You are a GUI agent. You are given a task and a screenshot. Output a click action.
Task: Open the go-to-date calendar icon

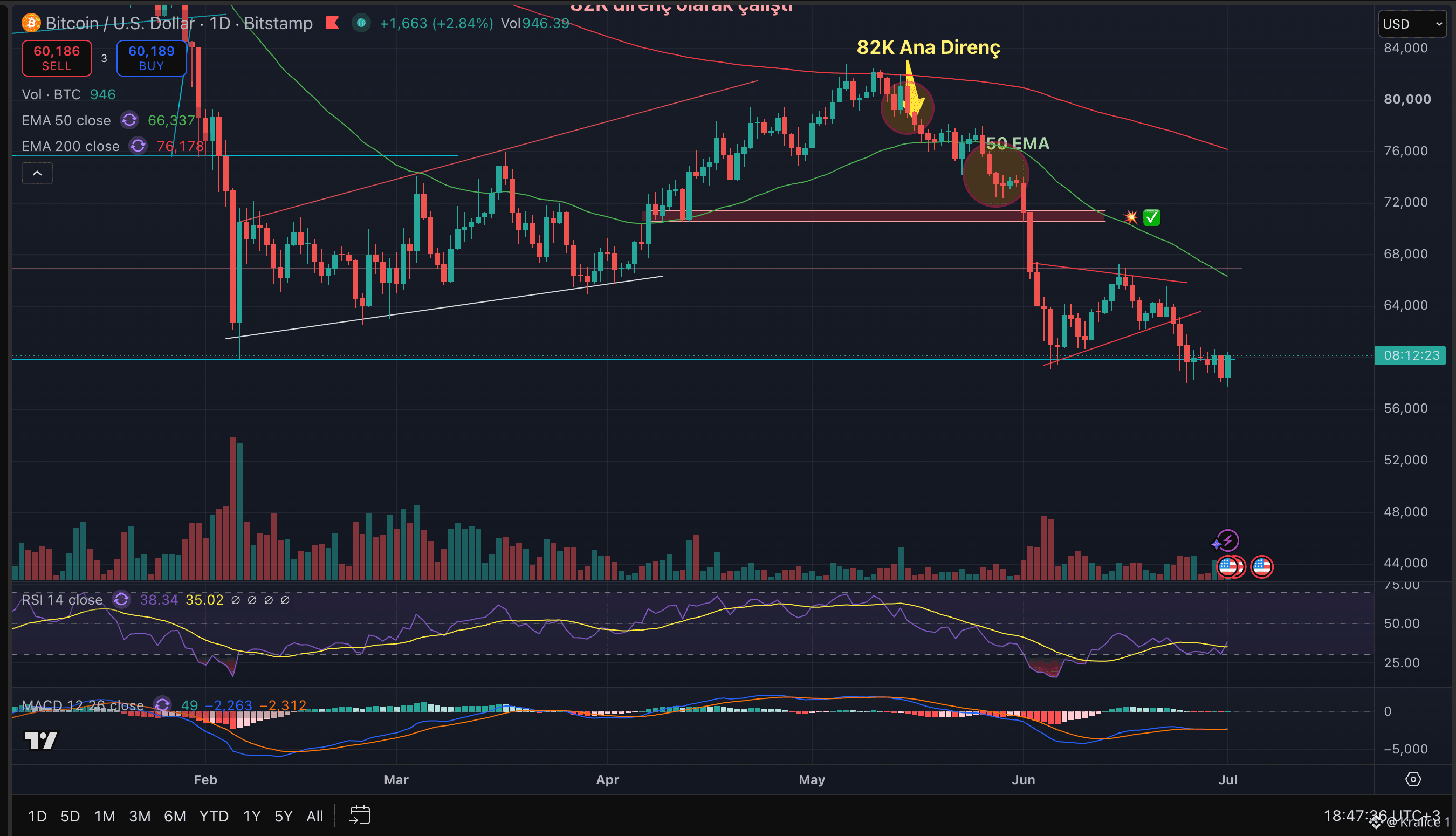tap(360, 816)
